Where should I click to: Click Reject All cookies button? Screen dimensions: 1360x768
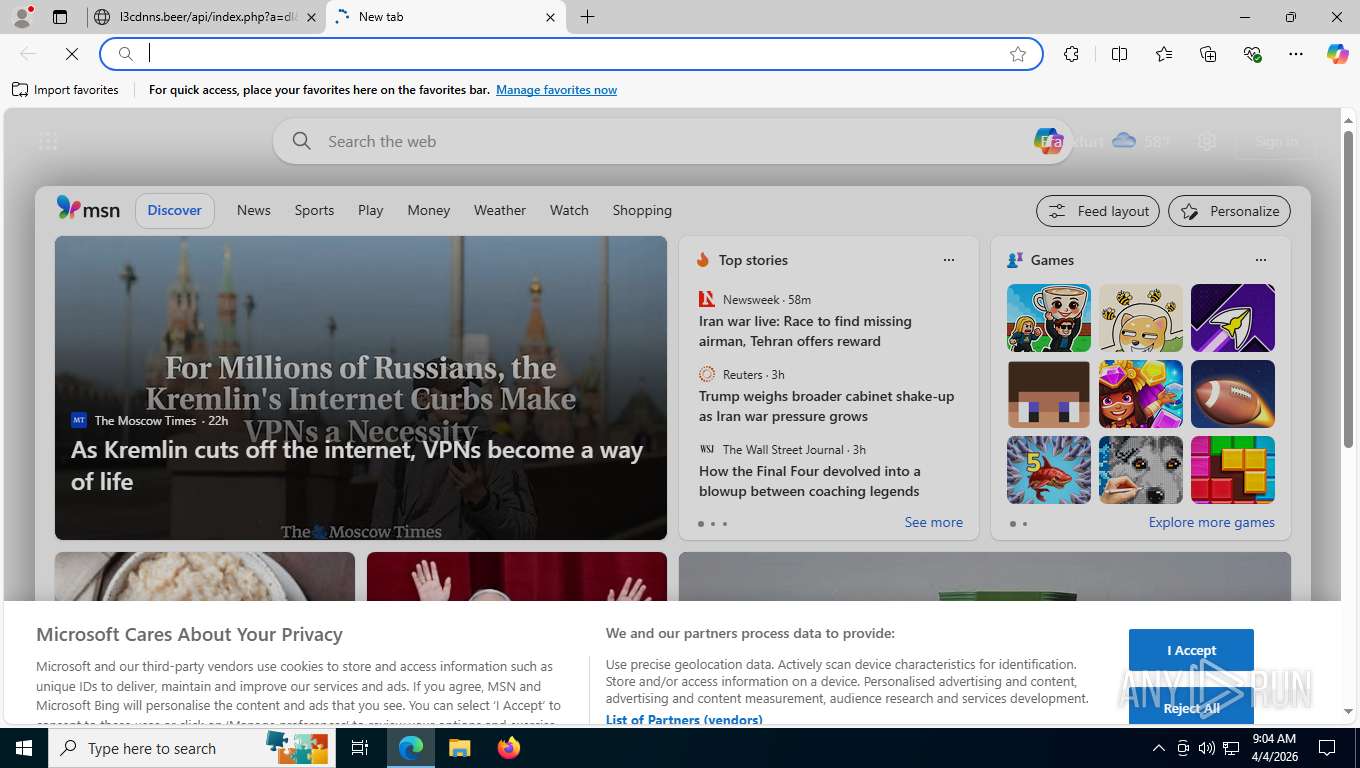click(x=1191, y=705)
